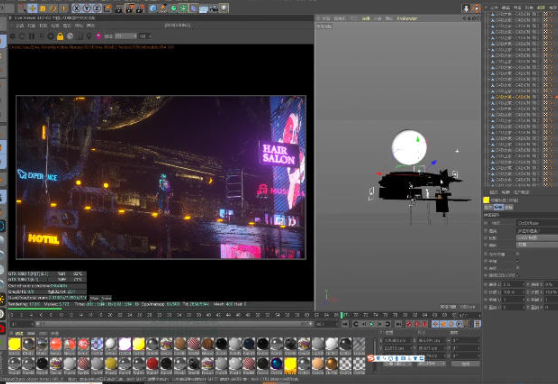Add a Light object
This screenshot has width=558, height=384.
223,8
